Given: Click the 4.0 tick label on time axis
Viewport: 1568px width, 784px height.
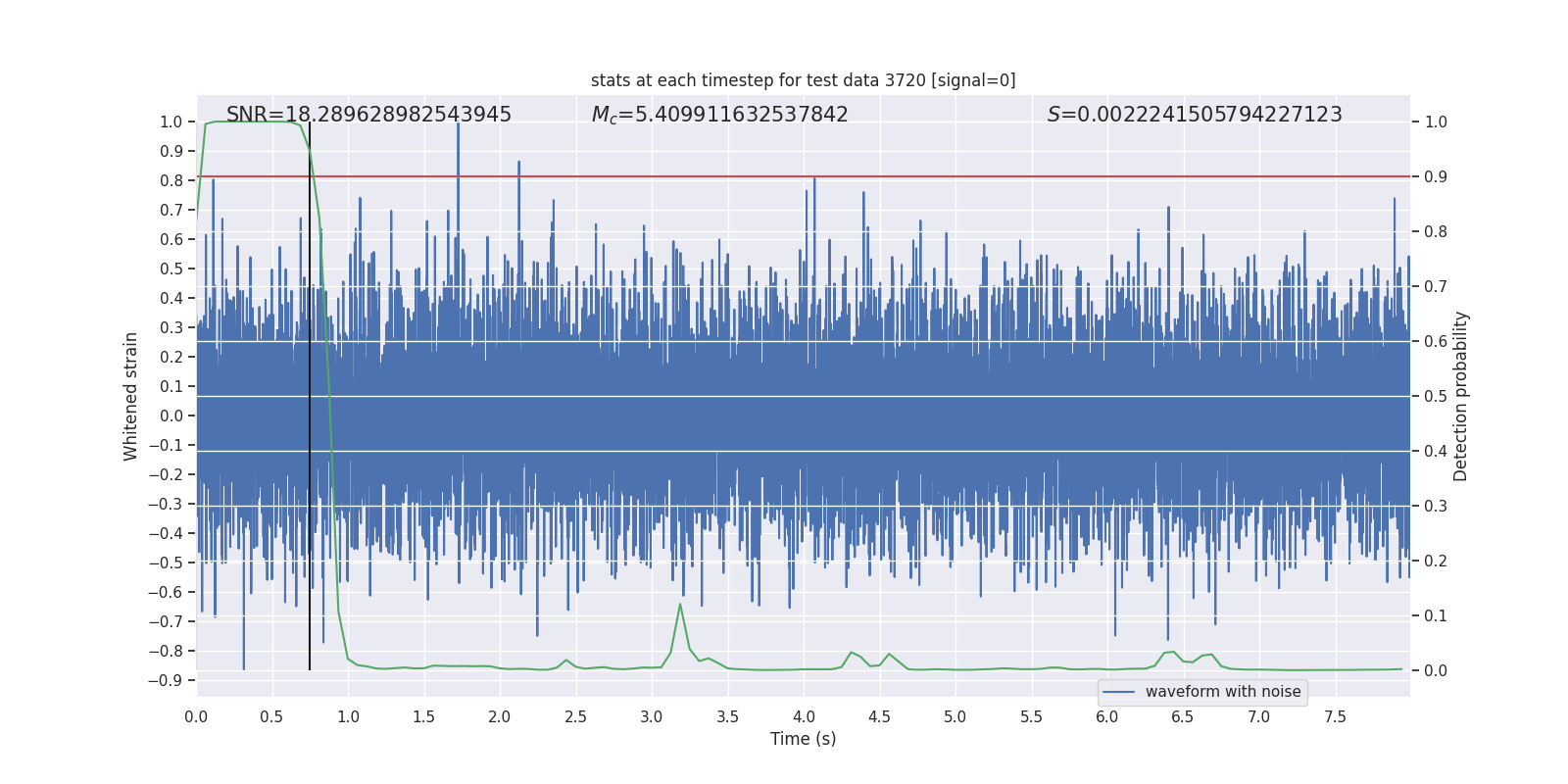Looking at the screenshot, I should (804, 716).
